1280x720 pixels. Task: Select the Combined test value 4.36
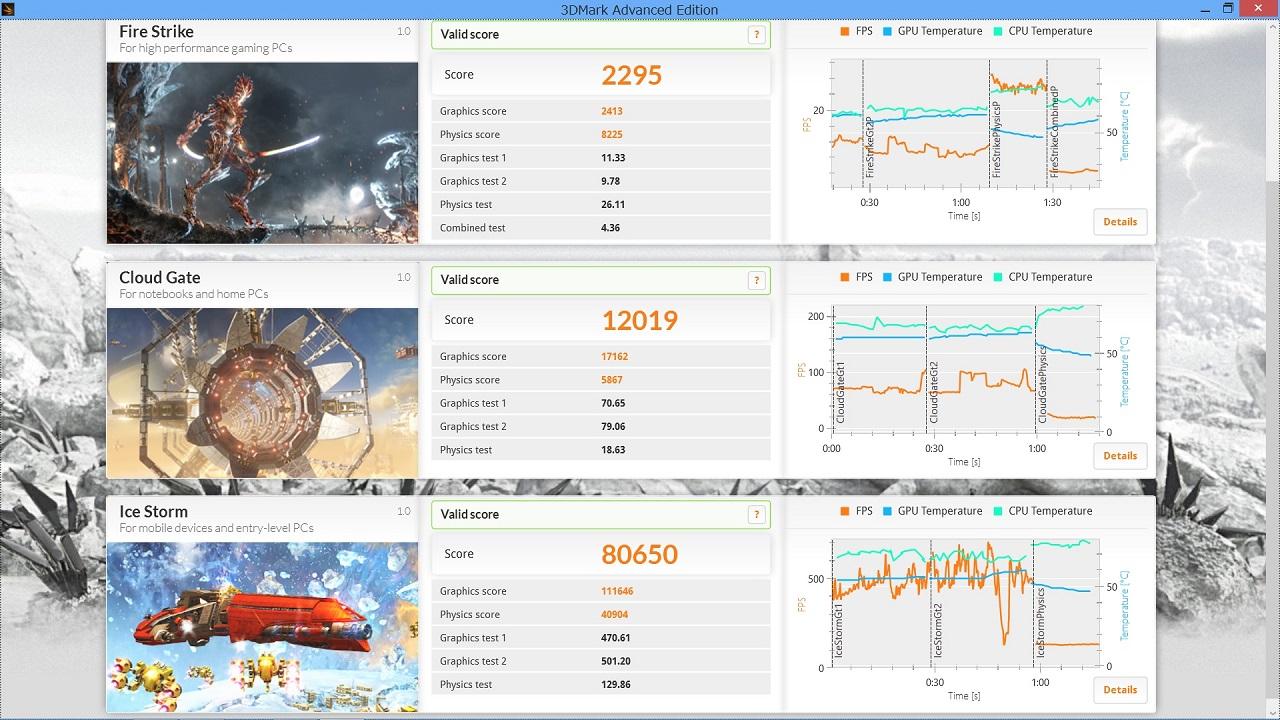[x=611, y=228]
